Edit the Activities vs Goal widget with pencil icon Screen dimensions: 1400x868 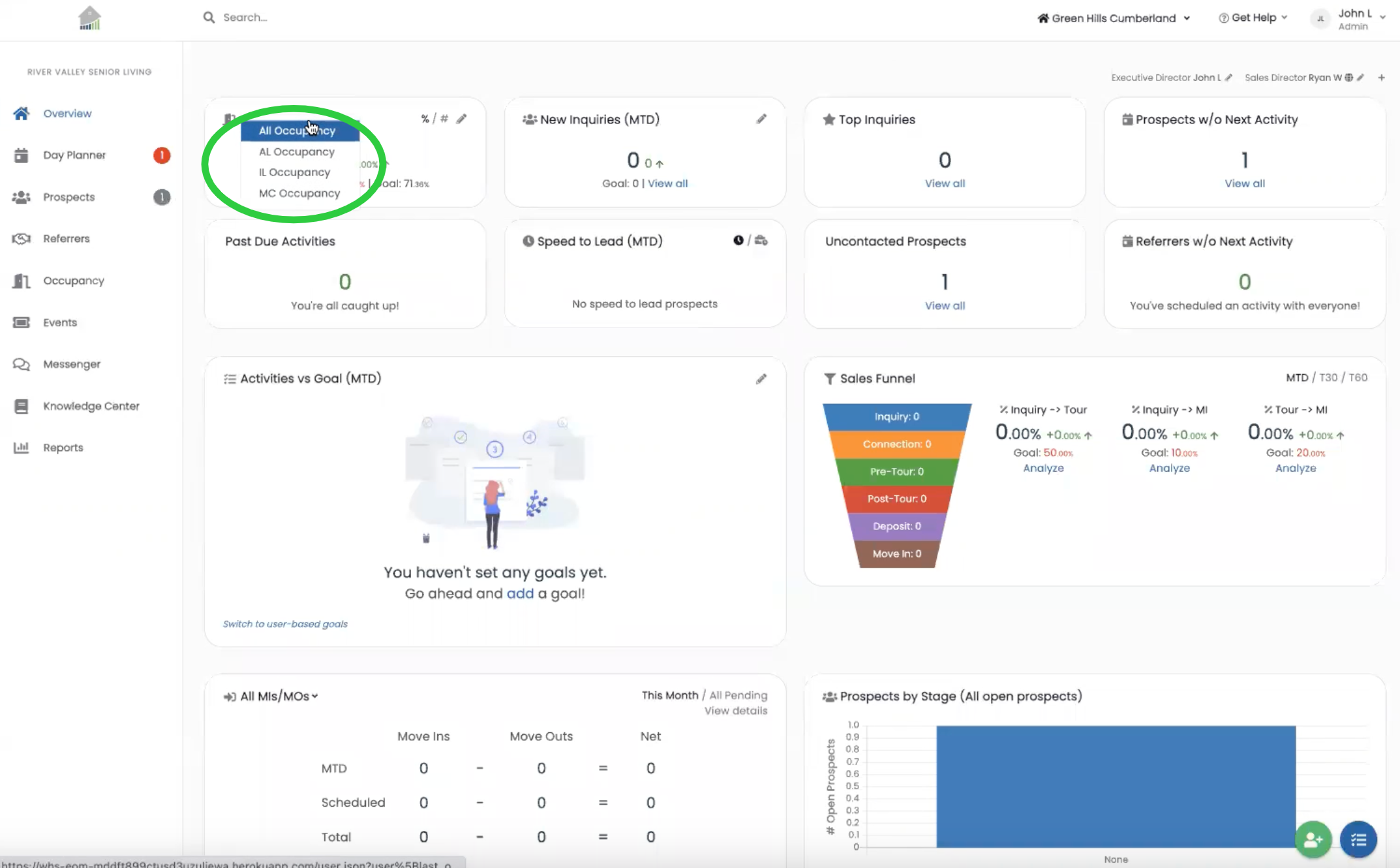click(761, 379)
